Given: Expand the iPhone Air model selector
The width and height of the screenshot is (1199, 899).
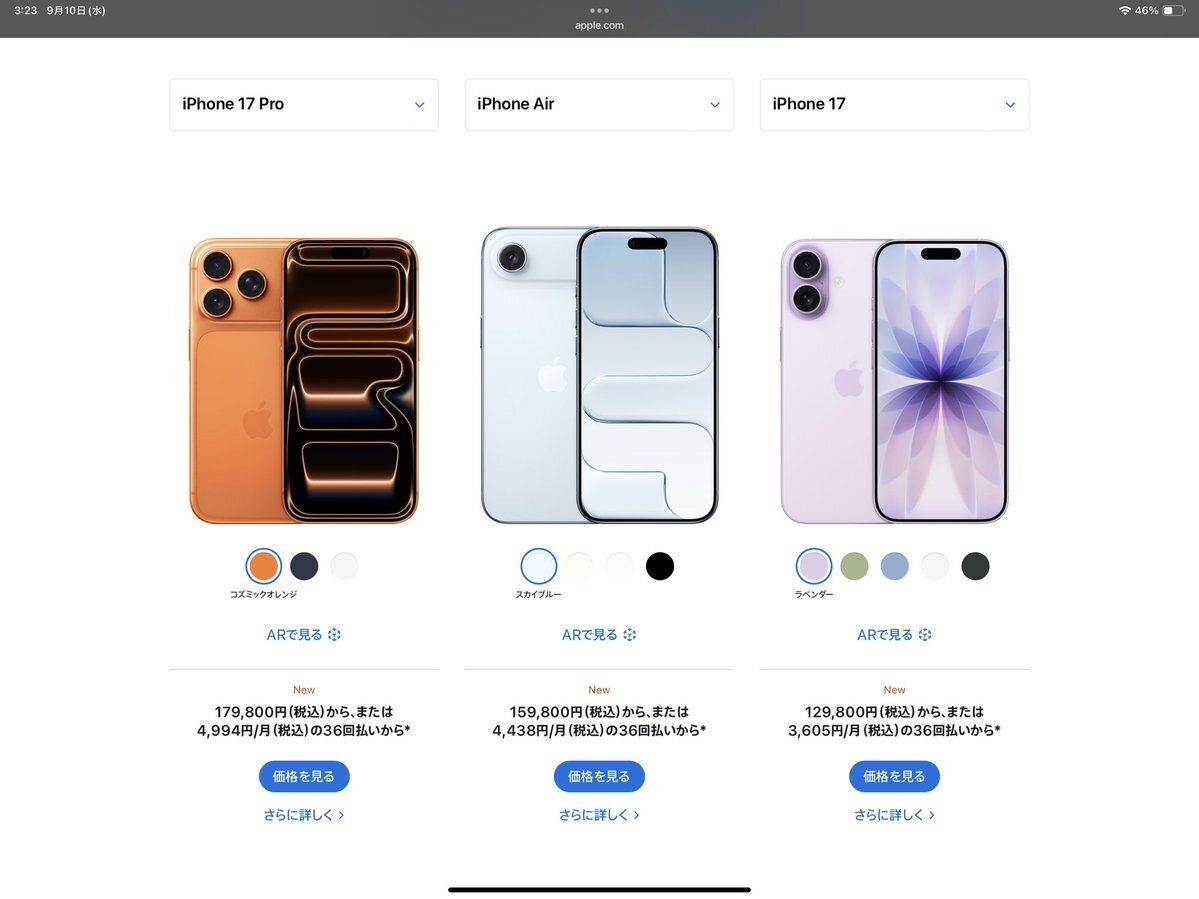Looking at the screenshot, I should click(x=599, y=105).
